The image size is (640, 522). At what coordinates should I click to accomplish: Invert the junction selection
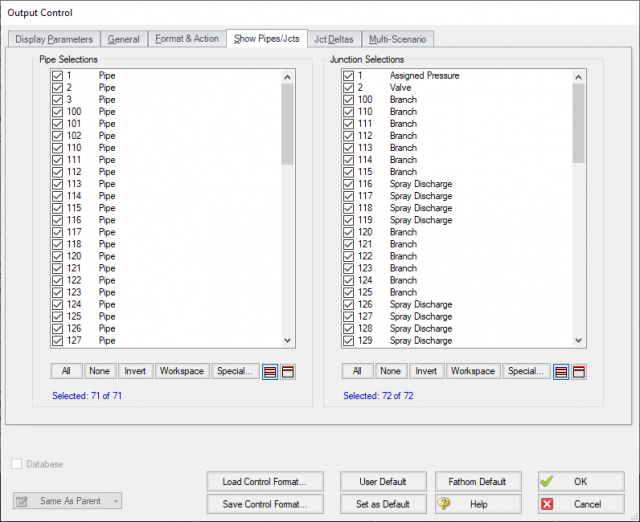coord(426,371)
